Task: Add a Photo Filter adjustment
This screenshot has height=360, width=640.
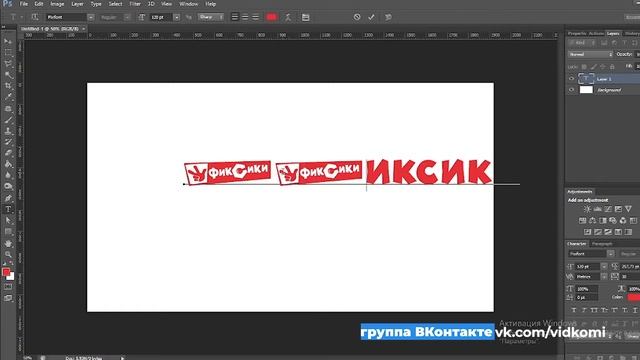Action: [613, 220]
